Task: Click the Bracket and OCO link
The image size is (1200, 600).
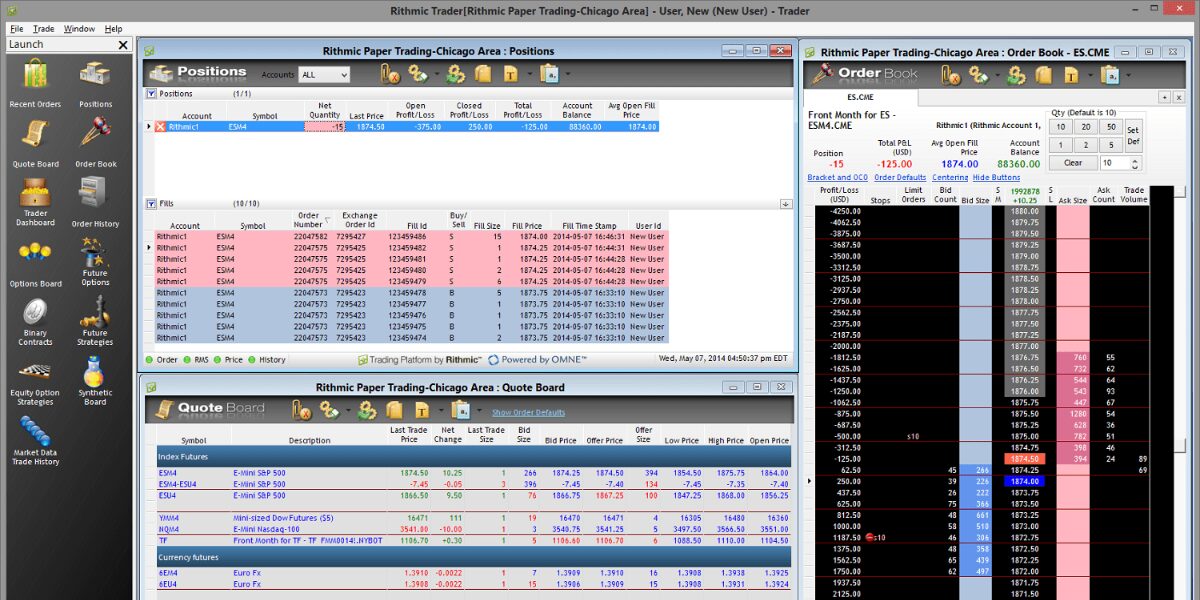Action: [x=838, y=177]
